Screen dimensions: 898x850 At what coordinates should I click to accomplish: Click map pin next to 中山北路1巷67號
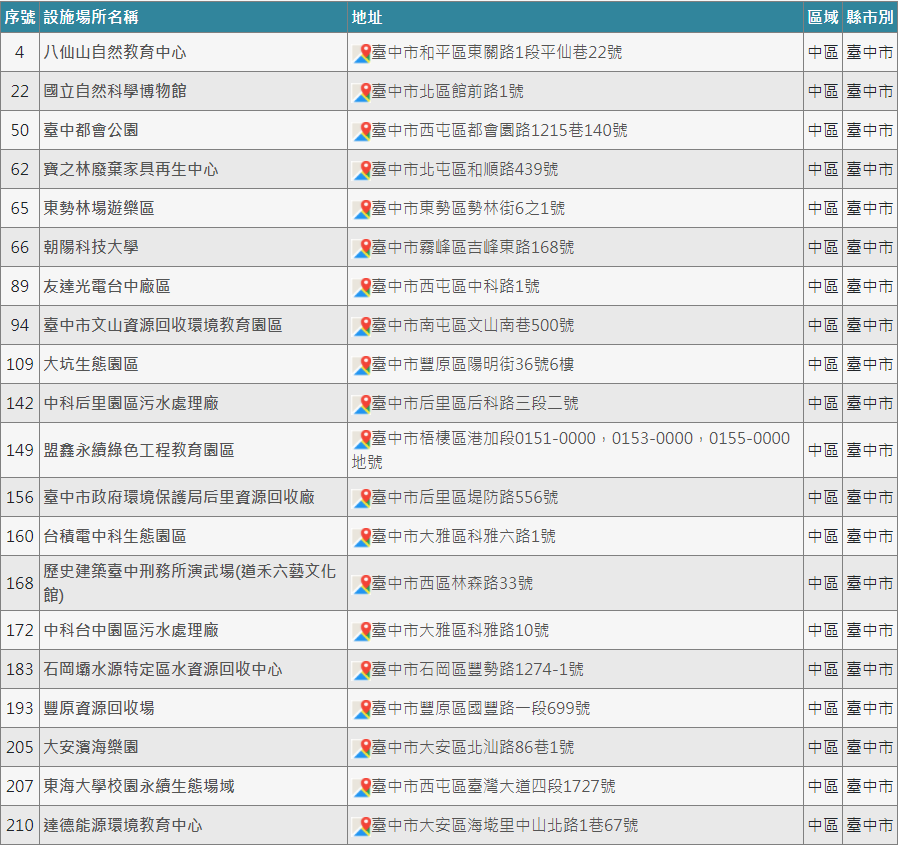click(x=362, y=826)
